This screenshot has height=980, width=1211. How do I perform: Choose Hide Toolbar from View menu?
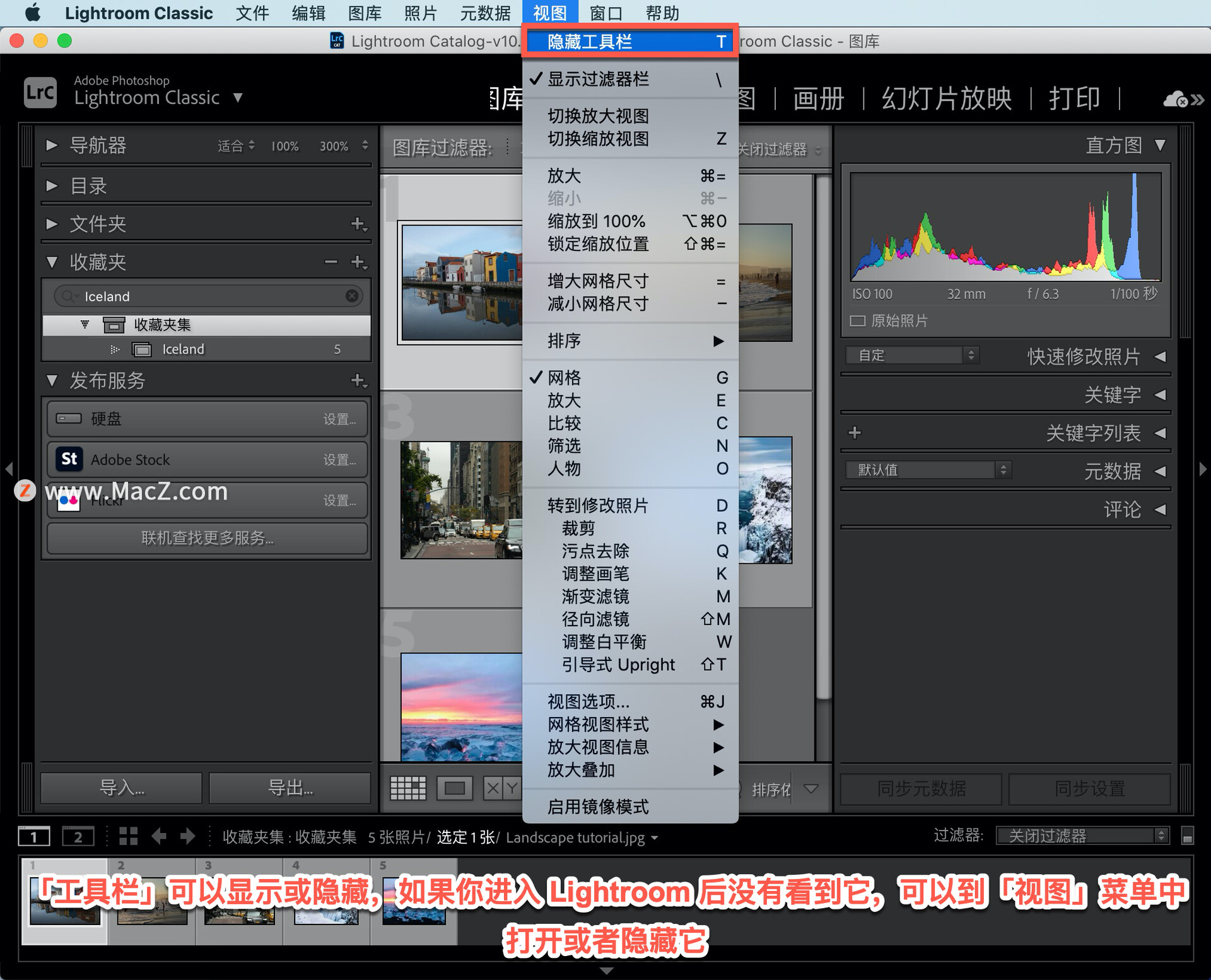631,42
